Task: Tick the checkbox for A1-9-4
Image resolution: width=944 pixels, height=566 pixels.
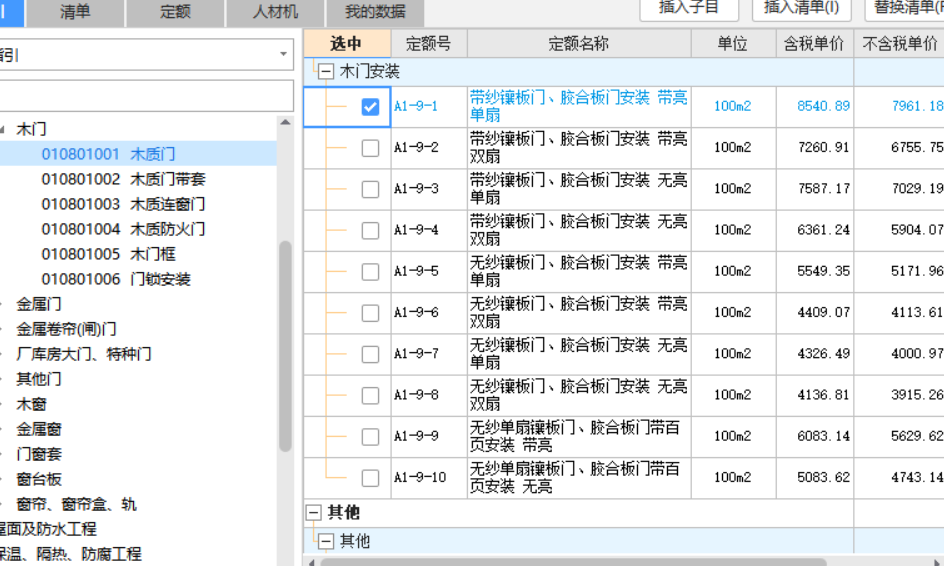Action: 370,231
